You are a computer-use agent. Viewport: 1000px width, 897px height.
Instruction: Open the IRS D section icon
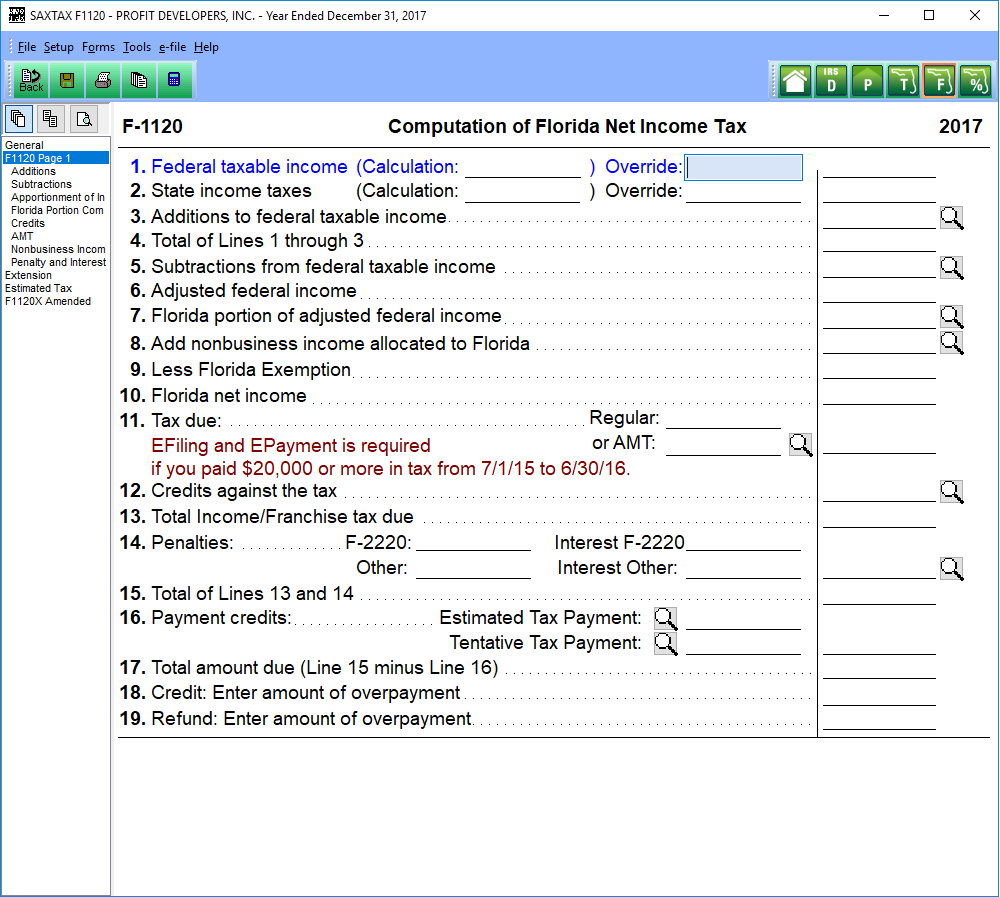(x=831, y=81)
